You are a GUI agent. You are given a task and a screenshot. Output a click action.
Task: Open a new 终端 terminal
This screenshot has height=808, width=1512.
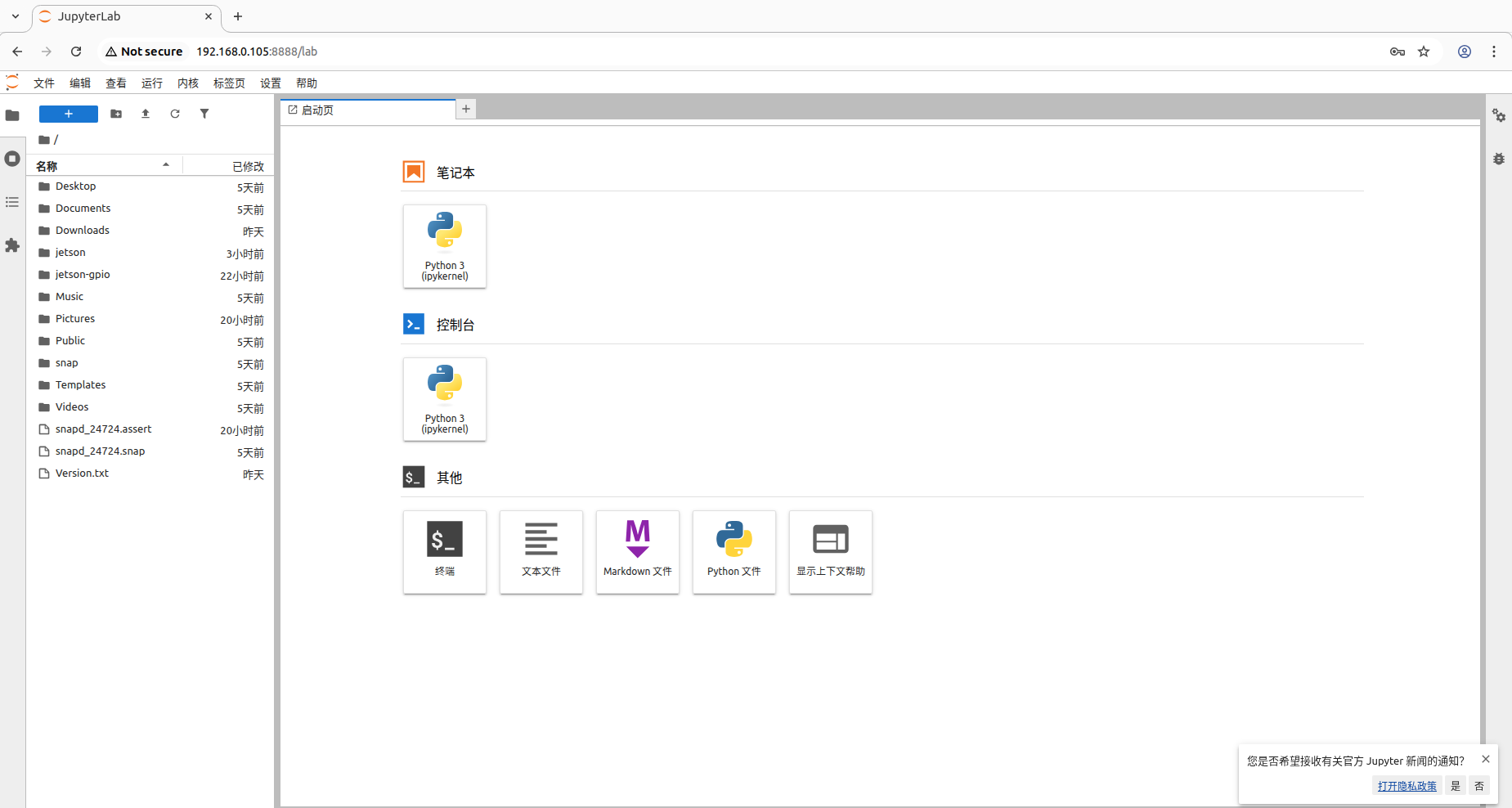tap(445, 552)
